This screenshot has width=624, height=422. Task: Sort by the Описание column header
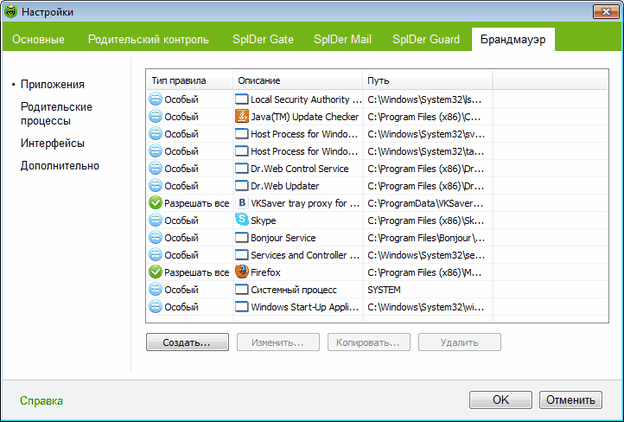[x=298, y=80]
